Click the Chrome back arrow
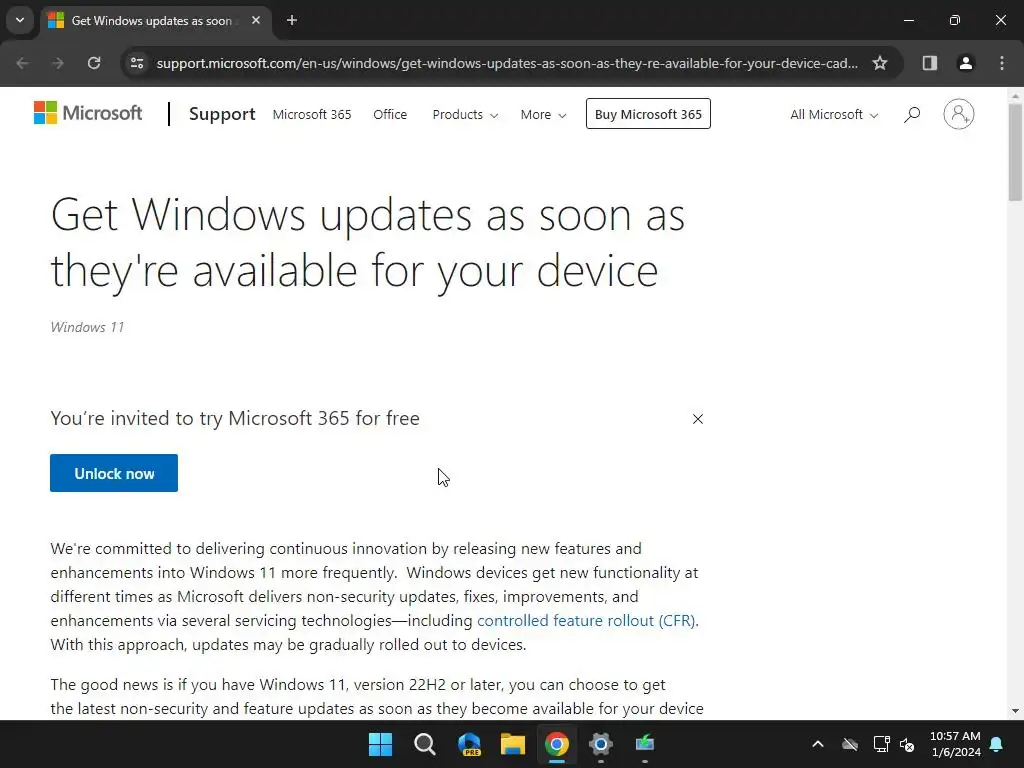This screenshot has width=1024, height=768. coord(23,63)
